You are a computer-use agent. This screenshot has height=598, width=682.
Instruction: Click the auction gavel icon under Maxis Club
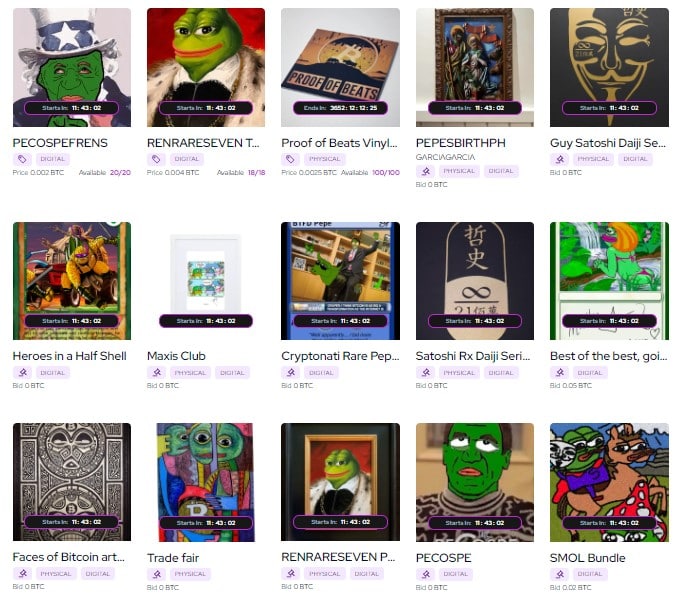(x=157, y=373)
